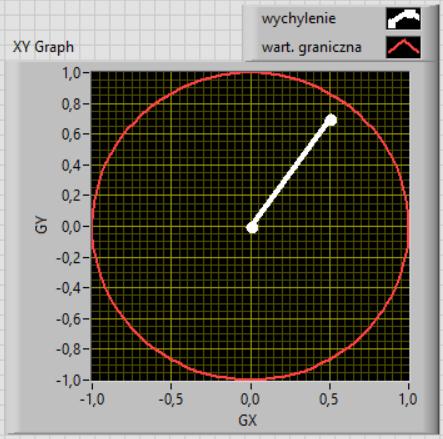
Task: Click the 0,5 tick label on GX axis
Action: click(329, 399)
